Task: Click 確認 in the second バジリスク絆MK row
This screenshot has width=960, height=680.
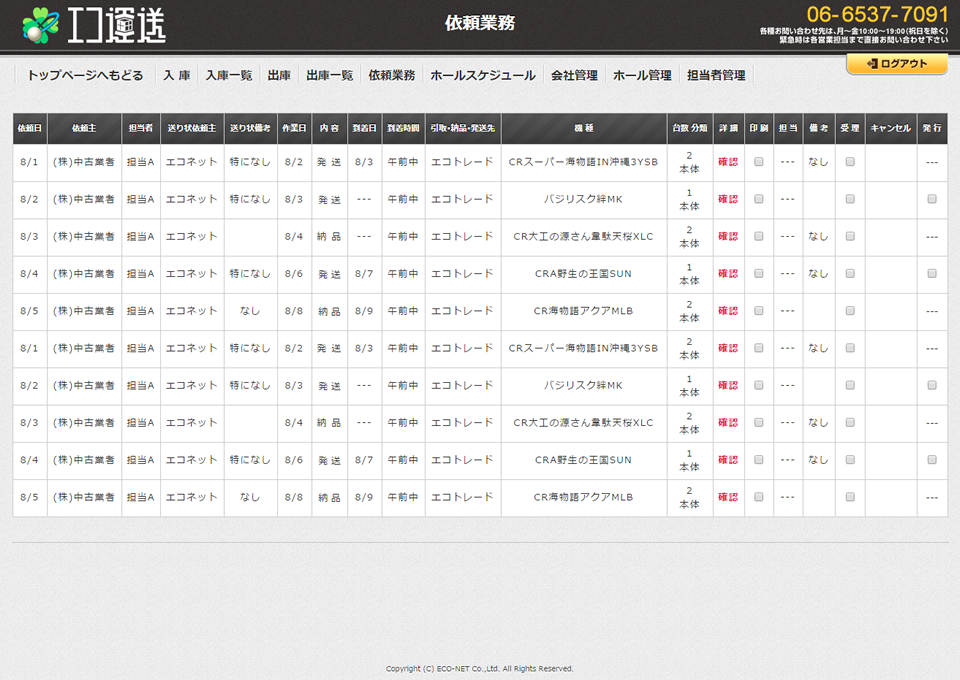Action: coord(728,385)
